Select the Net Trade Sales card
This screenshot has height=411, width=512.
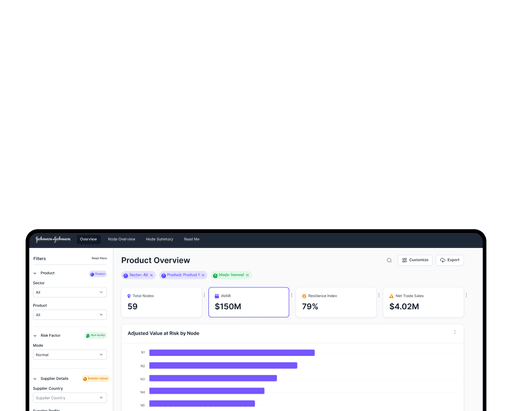click(423, 302)
